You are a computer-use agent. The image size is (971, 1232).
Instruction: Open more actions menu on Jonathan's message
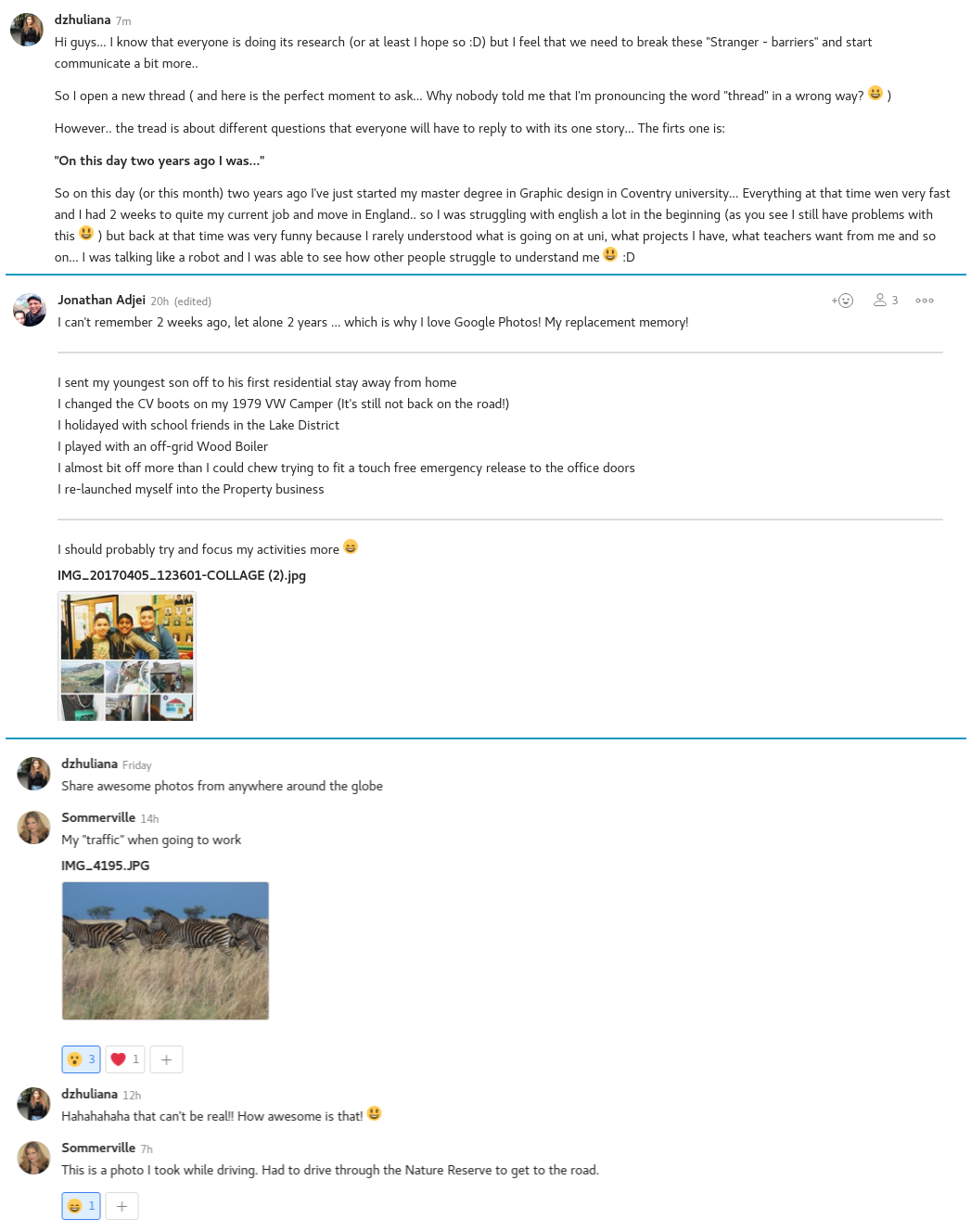(925, 301)
